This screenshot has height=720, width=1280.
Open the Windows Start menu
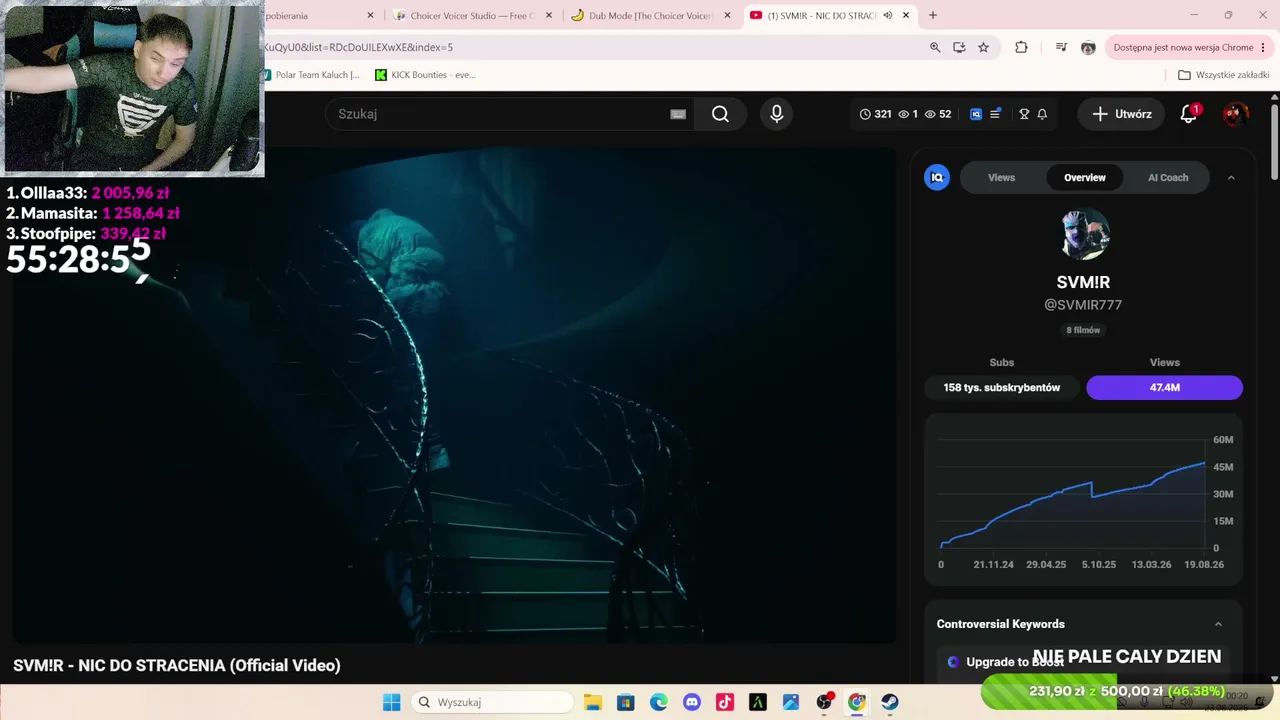391,702
